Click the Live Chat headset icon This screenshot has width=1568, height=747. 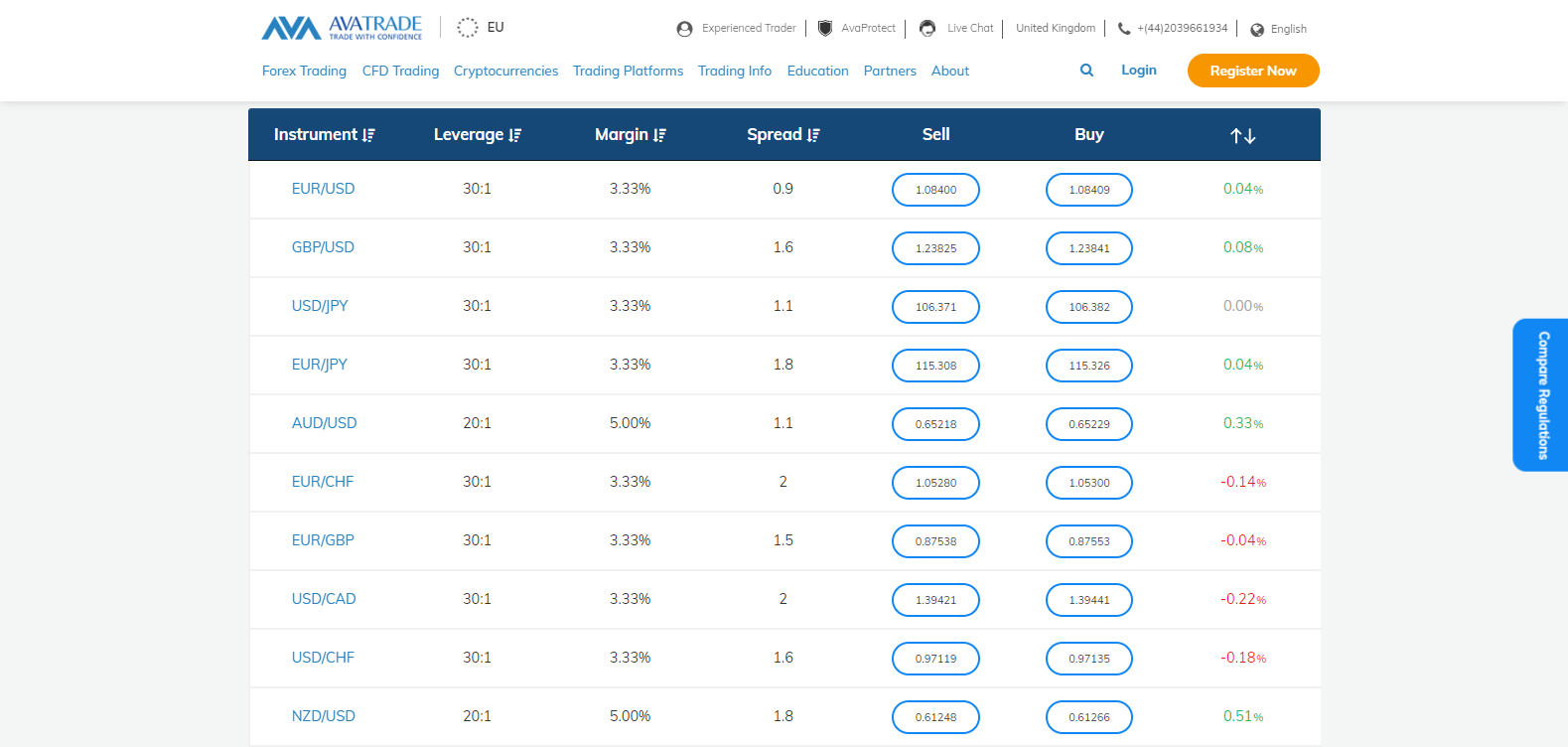tap(927, 28)
